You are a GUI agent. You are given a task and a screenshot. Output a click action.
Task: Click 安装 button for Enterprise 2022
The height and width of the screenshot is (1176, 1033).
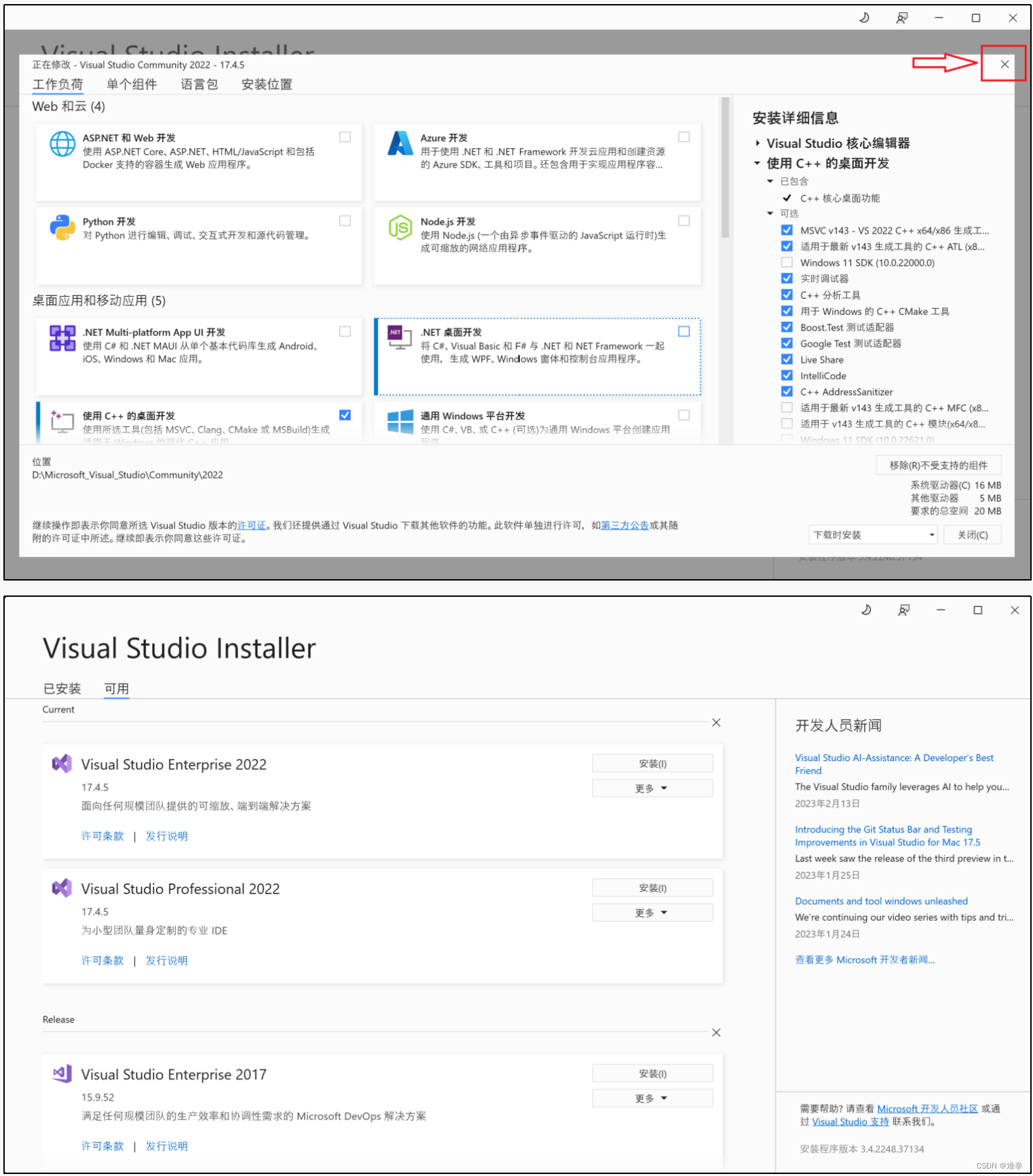652,763
